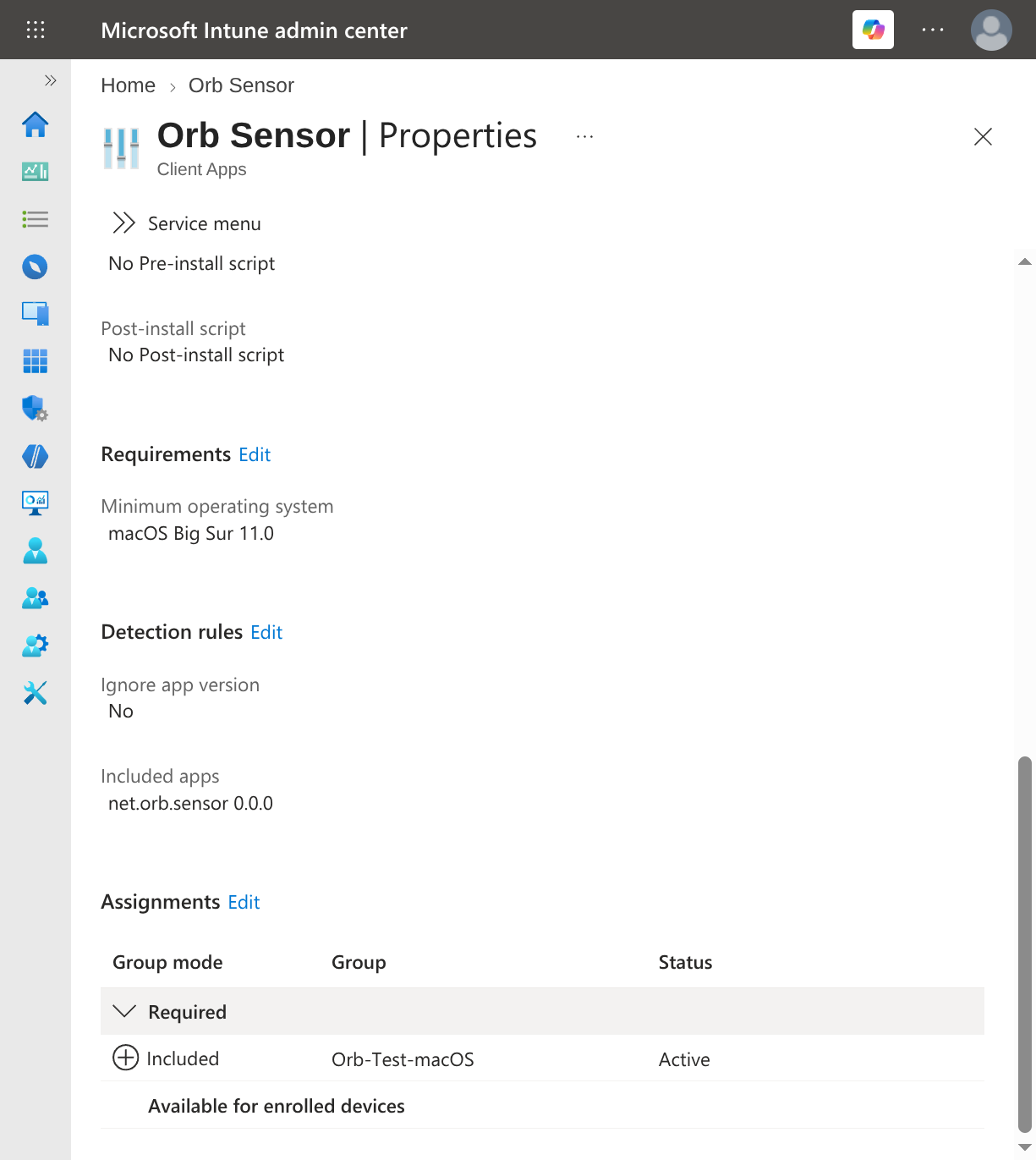Open Apps grid icon in sidebar
The height and width of the screenshot is (1160, 1036).
click(36, 361)
